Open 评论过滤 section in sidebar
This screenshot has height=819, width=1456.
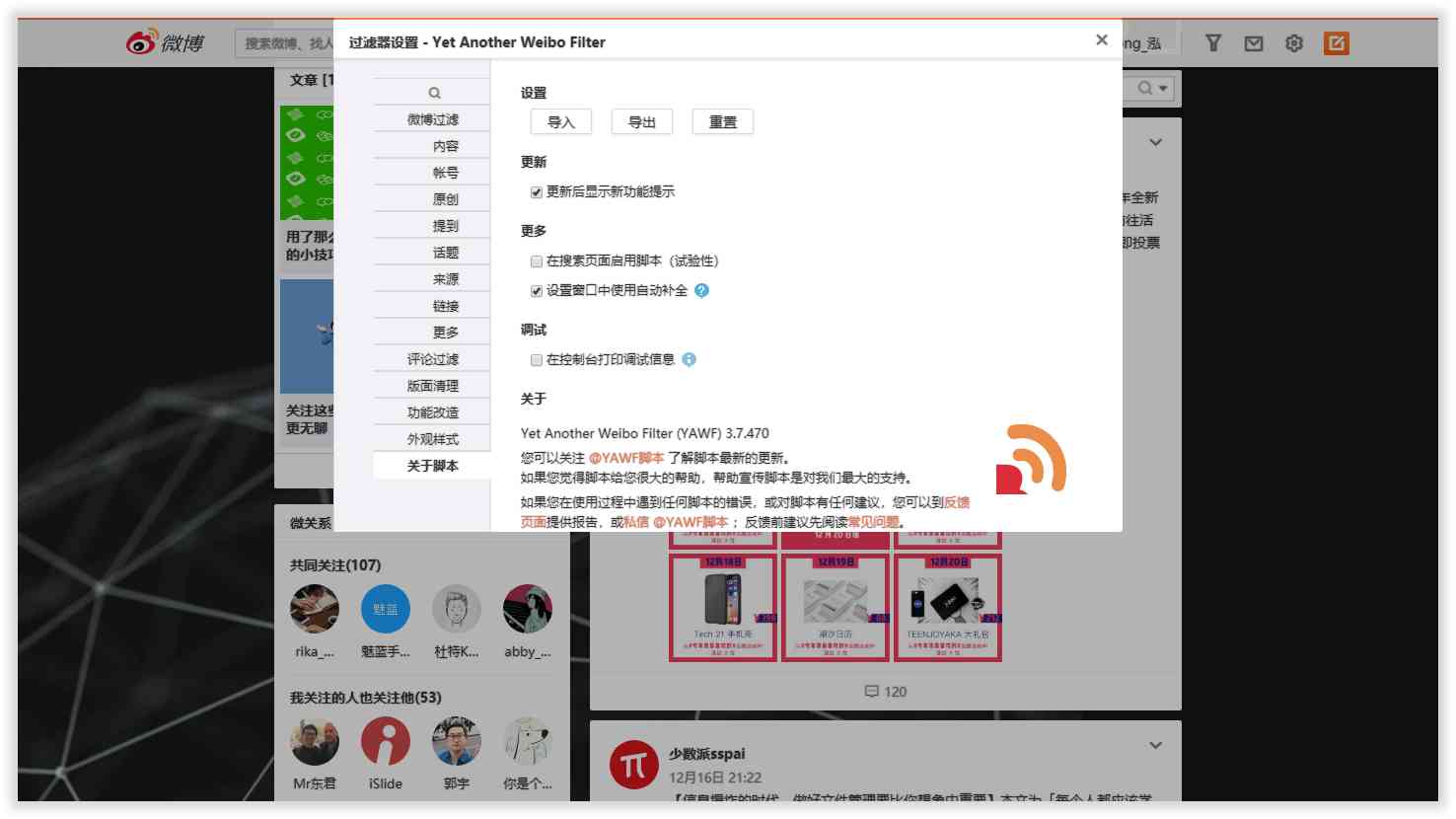[432, 359]
